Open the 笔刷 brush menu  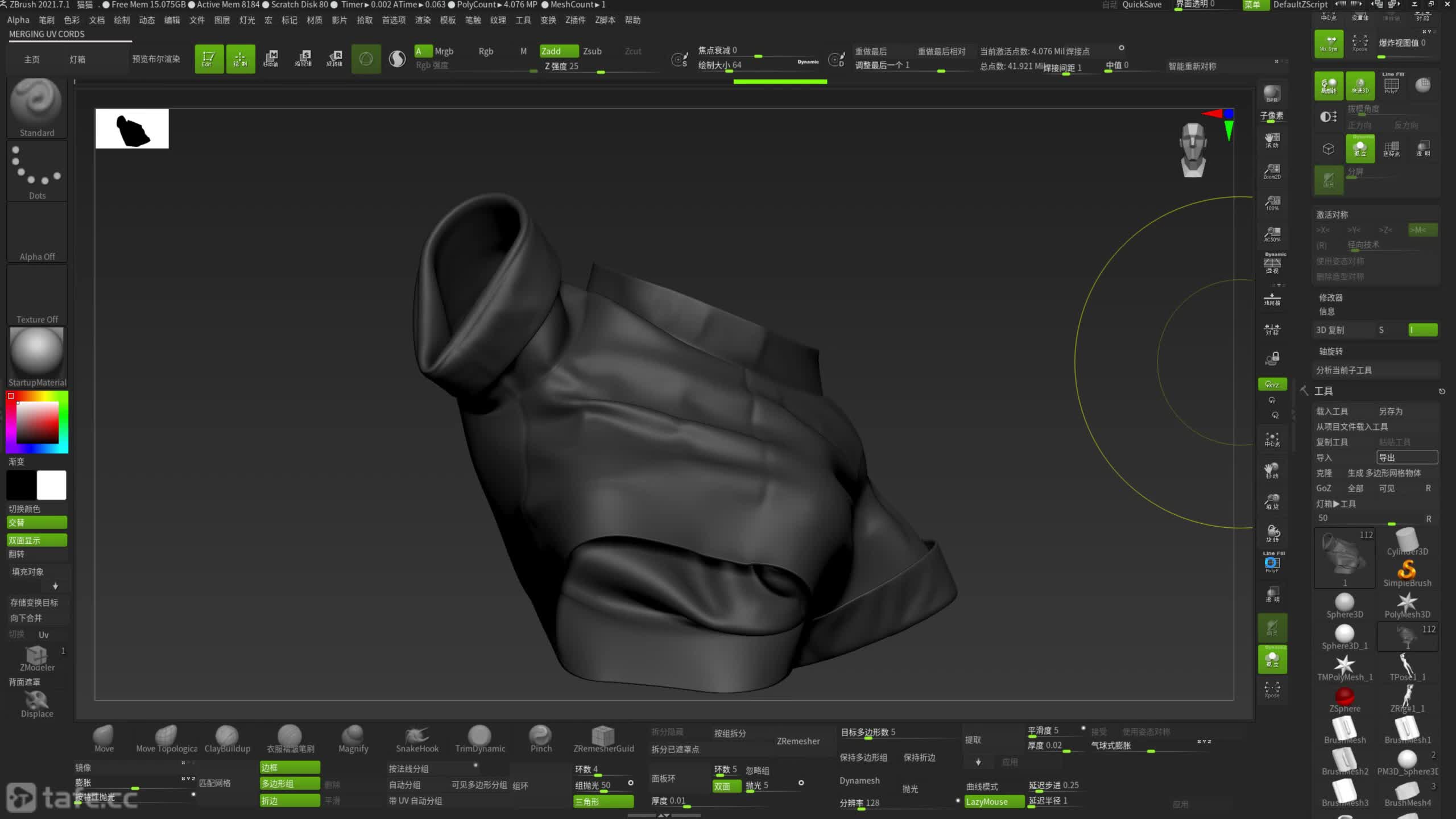[47, 20]
